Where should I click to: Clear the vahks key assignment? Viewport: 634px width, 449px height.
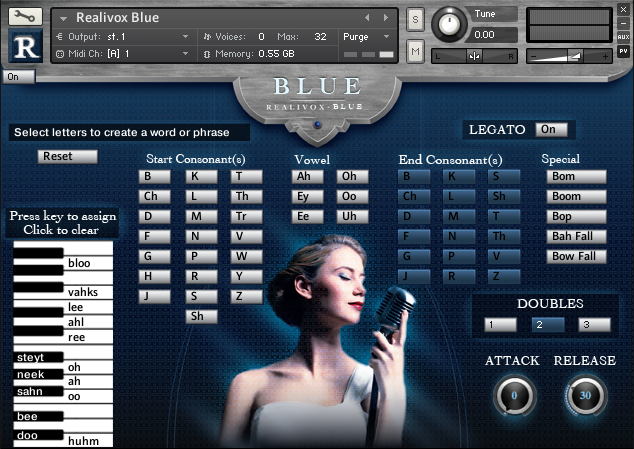(89, 292)
